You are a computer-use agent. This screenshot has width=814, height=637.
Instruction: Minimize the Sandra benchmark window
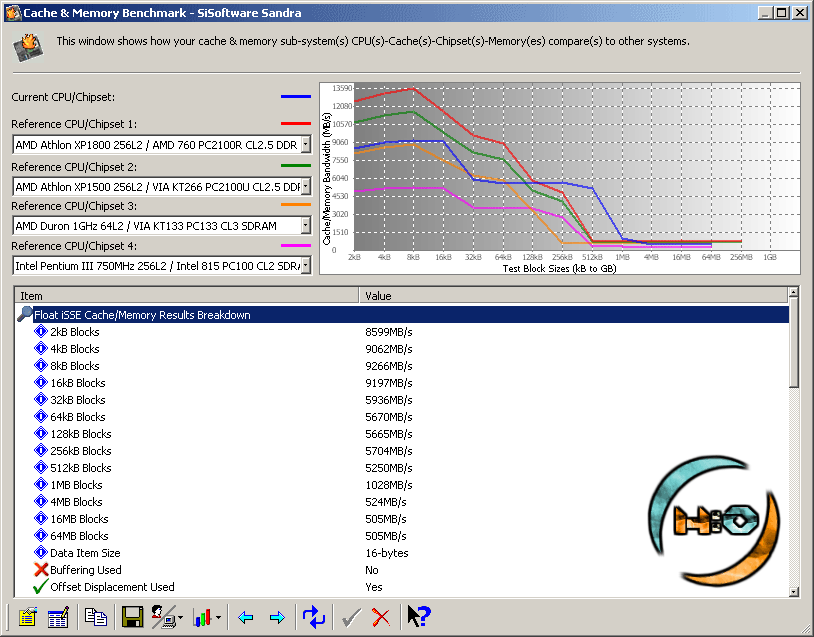[765, 12]
